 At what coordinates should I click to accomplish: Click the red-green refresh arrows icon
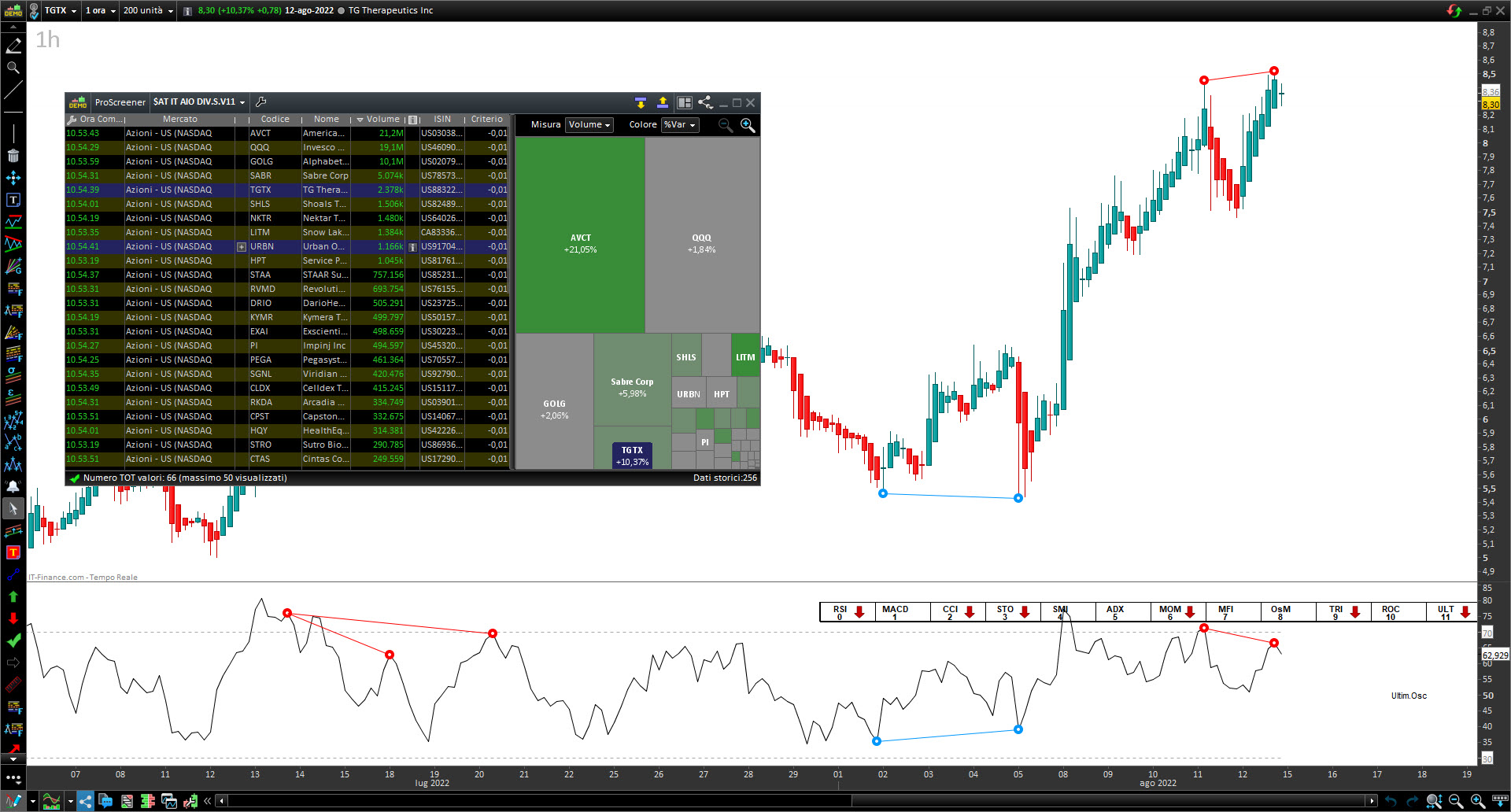point(1454,10)
